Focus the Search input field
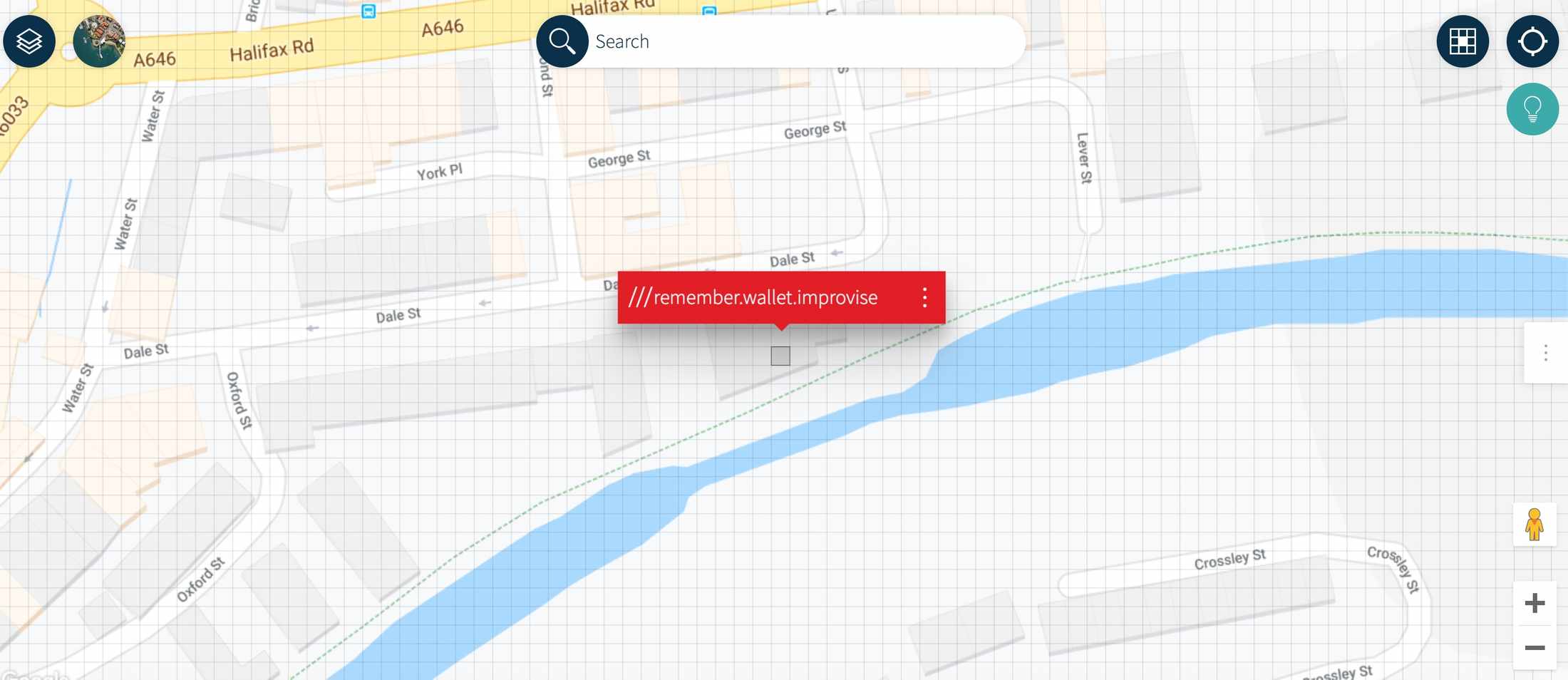Screen dimensions: 1568x680 [x=798, y=41]
